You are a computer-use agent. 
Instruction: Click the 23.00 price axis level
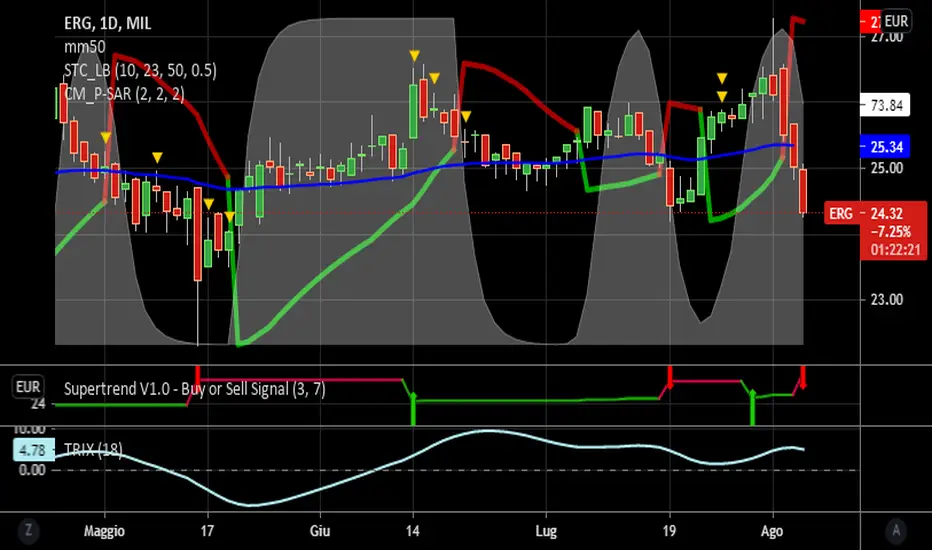(886, 299)
